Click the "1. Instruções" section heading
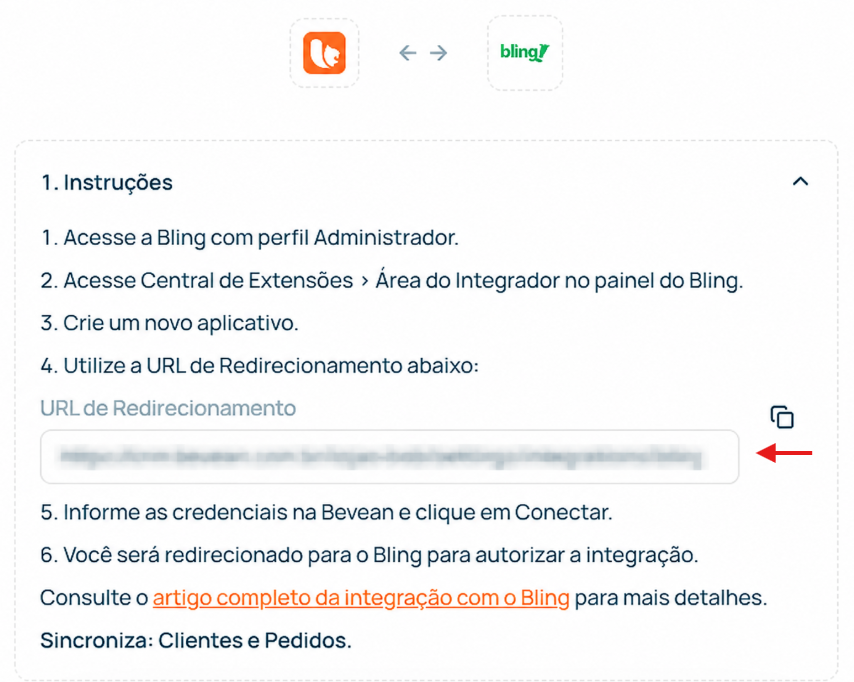The image size is (854, 682). [107, 182]
